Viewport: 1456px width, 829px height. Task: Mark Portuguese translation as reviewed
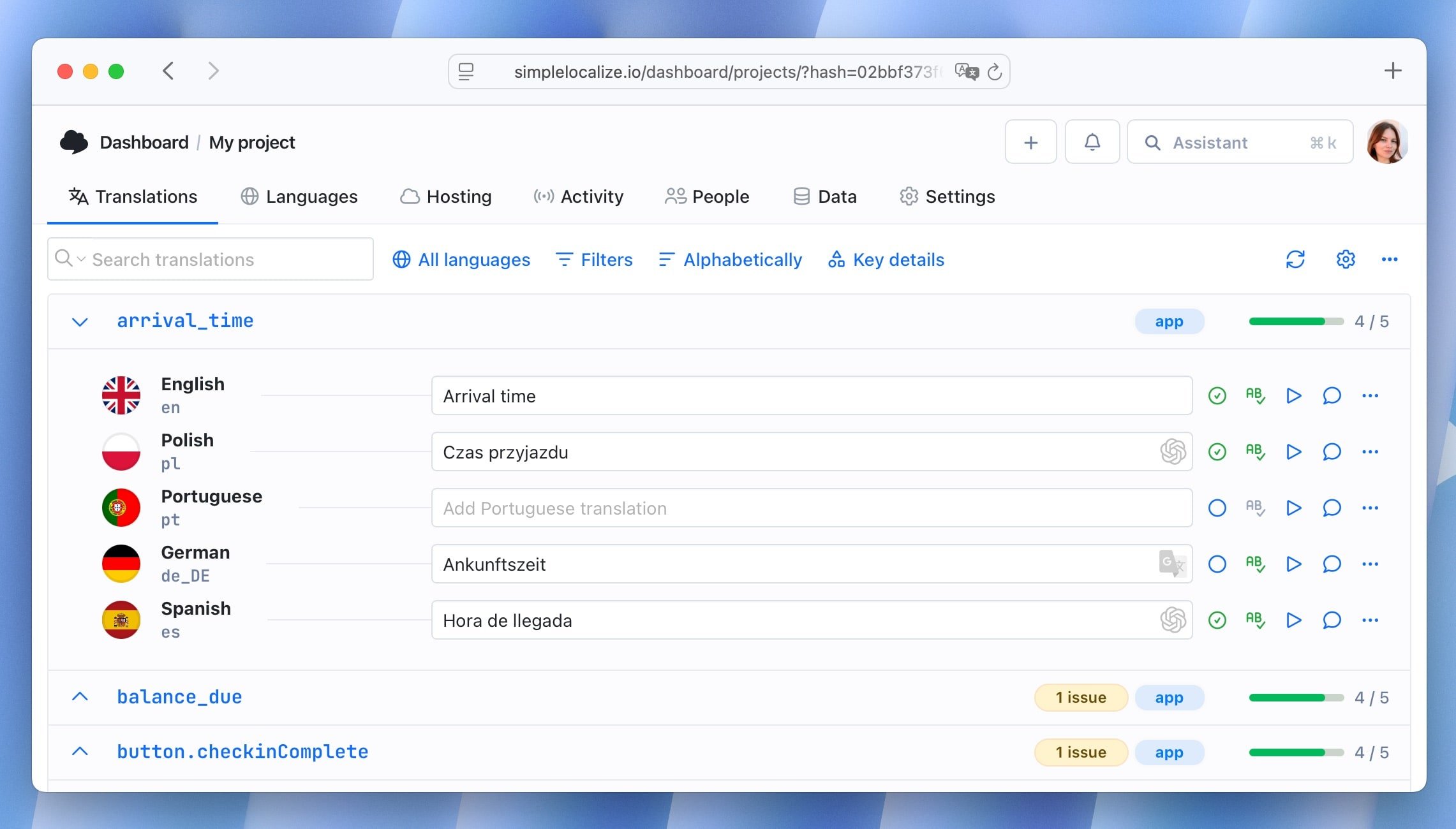tap(1217, 508)
